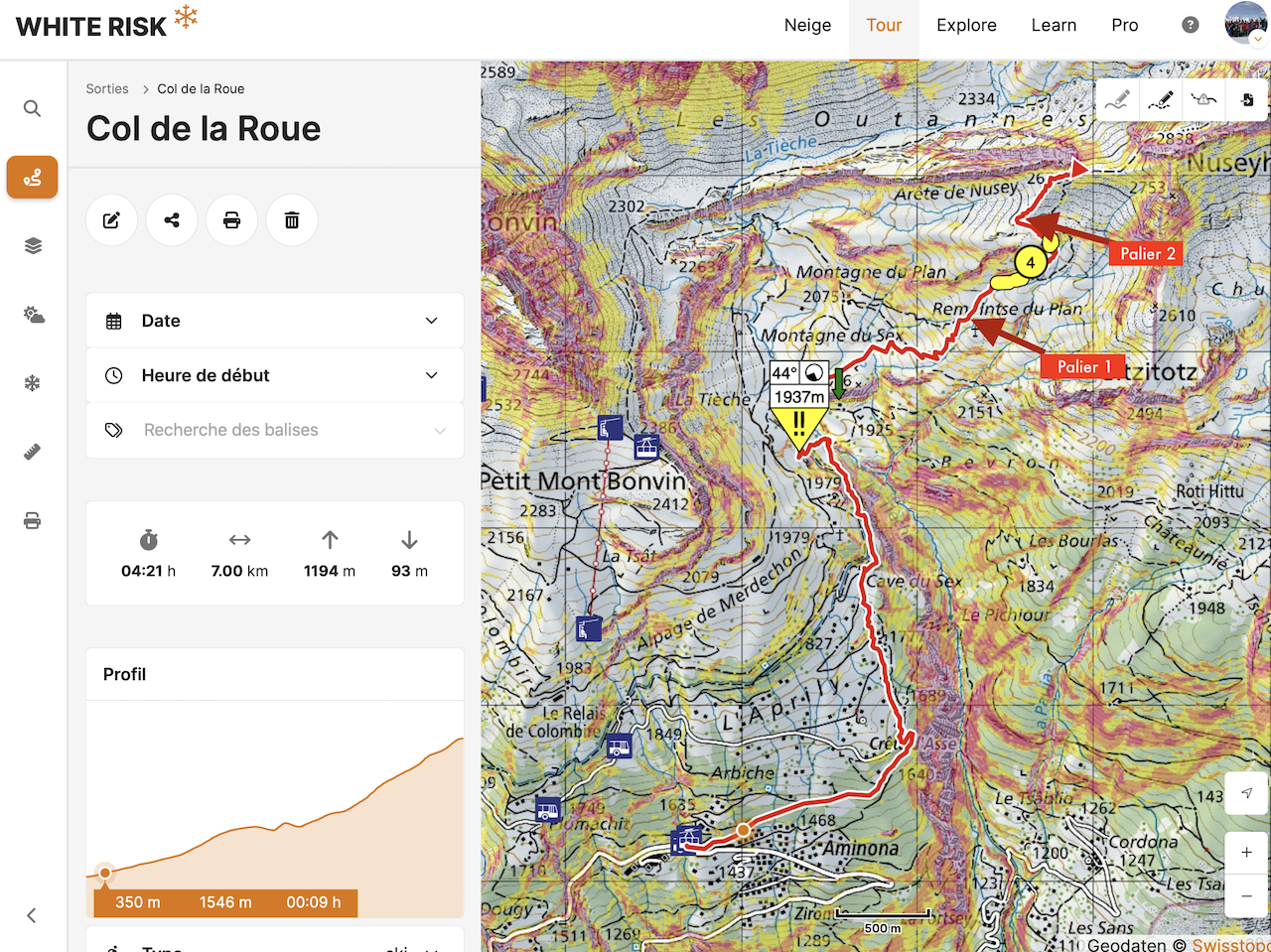The width and height of the screenshot is (1271, 952).
Task: Go to Sorties breadcrumb link
Action: (x=107, y=88)
